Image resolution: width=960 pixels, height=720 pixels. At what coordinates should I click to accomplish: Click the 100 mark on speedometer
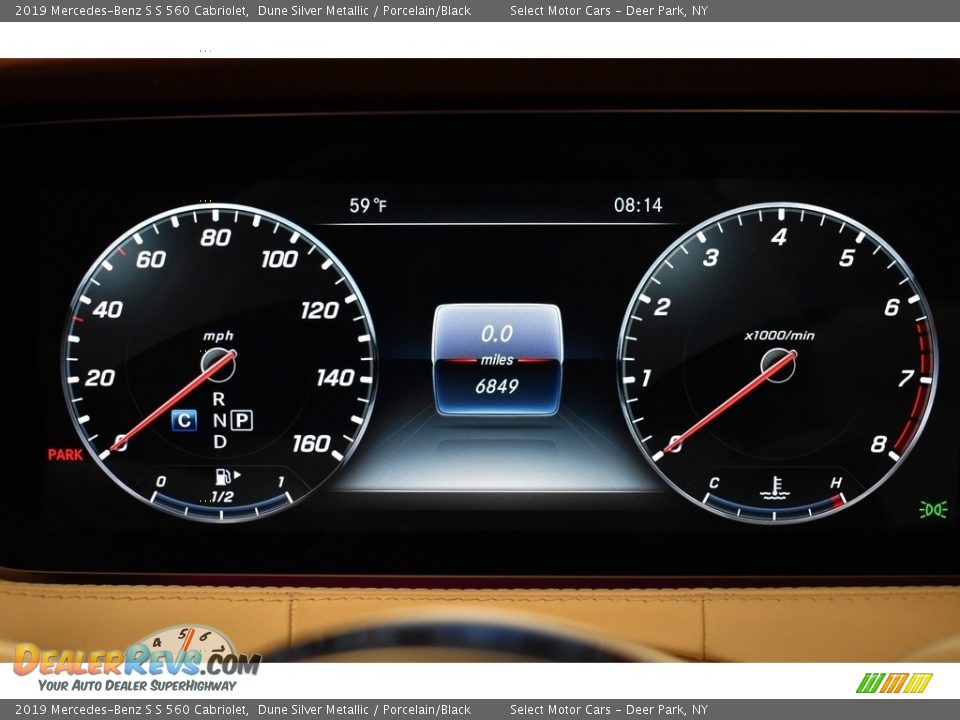tap(280, 260)
